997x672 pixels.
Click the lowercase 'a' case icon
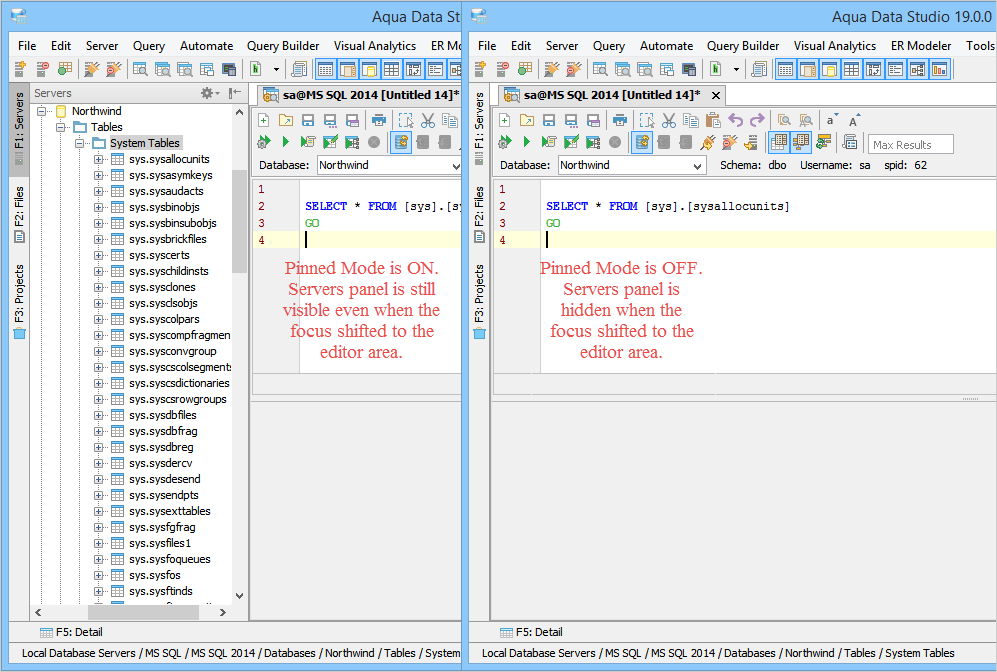click(831, 120)
